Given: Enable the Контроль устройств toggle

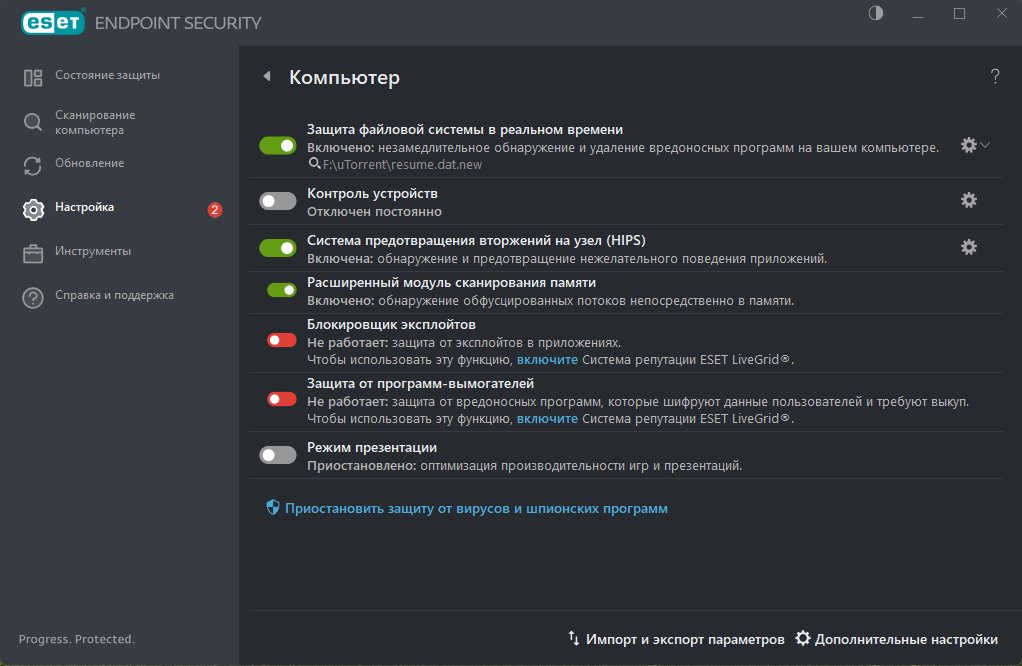Looking at the screenshot, I should click(x=278, y=201).
